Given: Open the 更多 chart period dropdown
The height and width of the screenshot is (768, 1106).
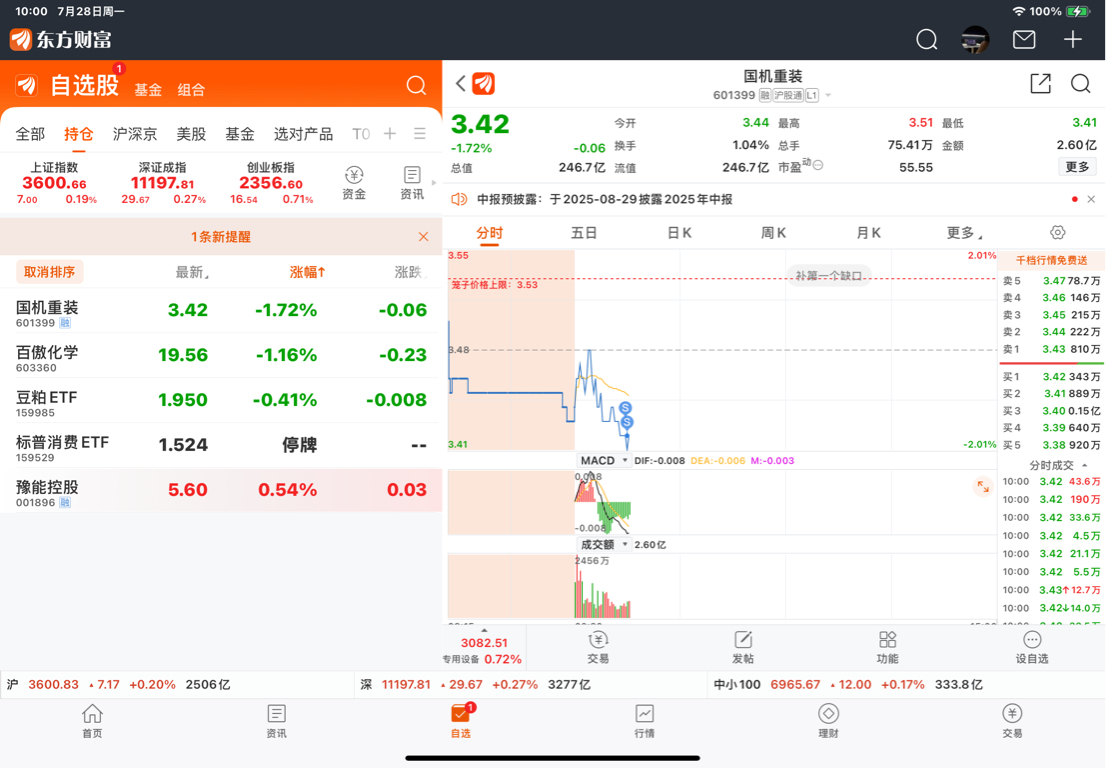Looking at the screenshot, I should pos(964,233).
